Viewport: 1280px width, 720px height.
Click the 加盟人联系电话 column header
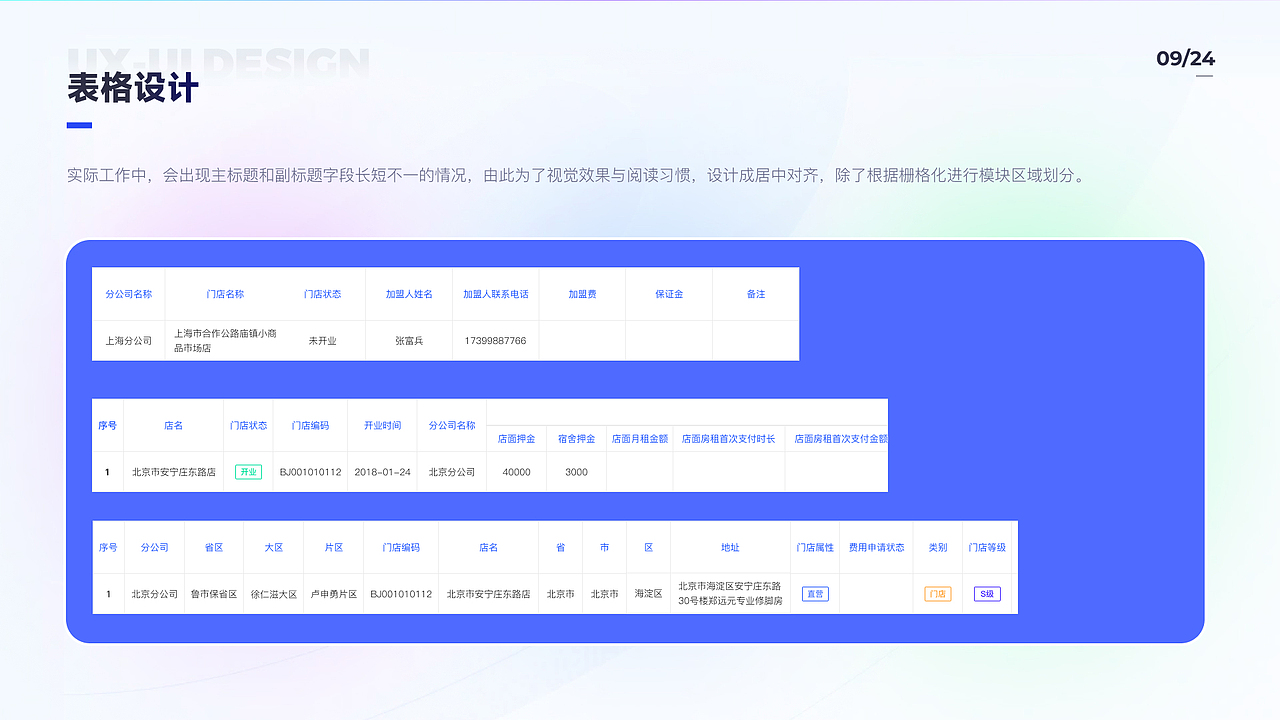point(495,294)
